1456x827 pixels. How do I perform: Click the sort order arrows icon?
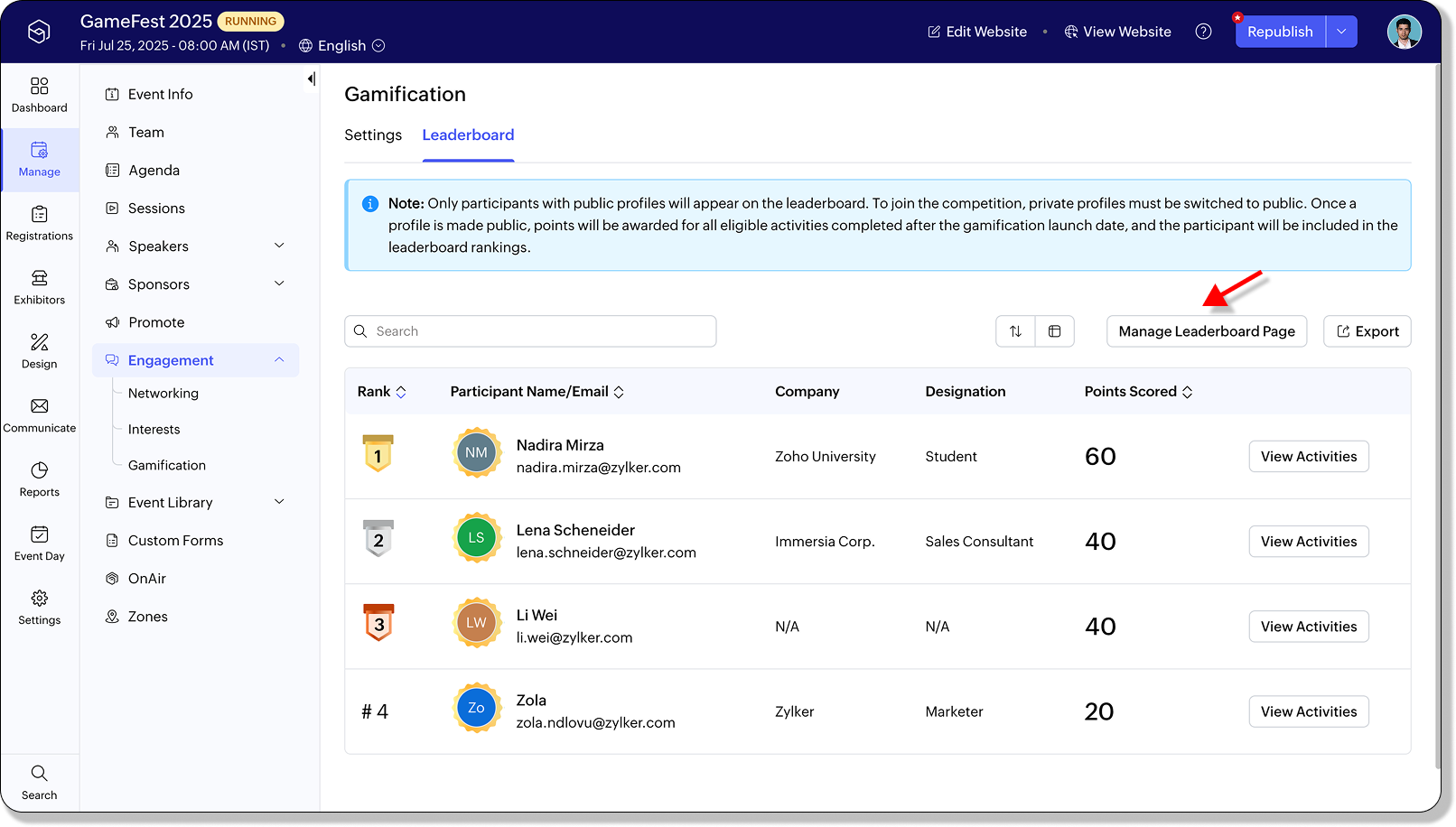point(1015,331)
